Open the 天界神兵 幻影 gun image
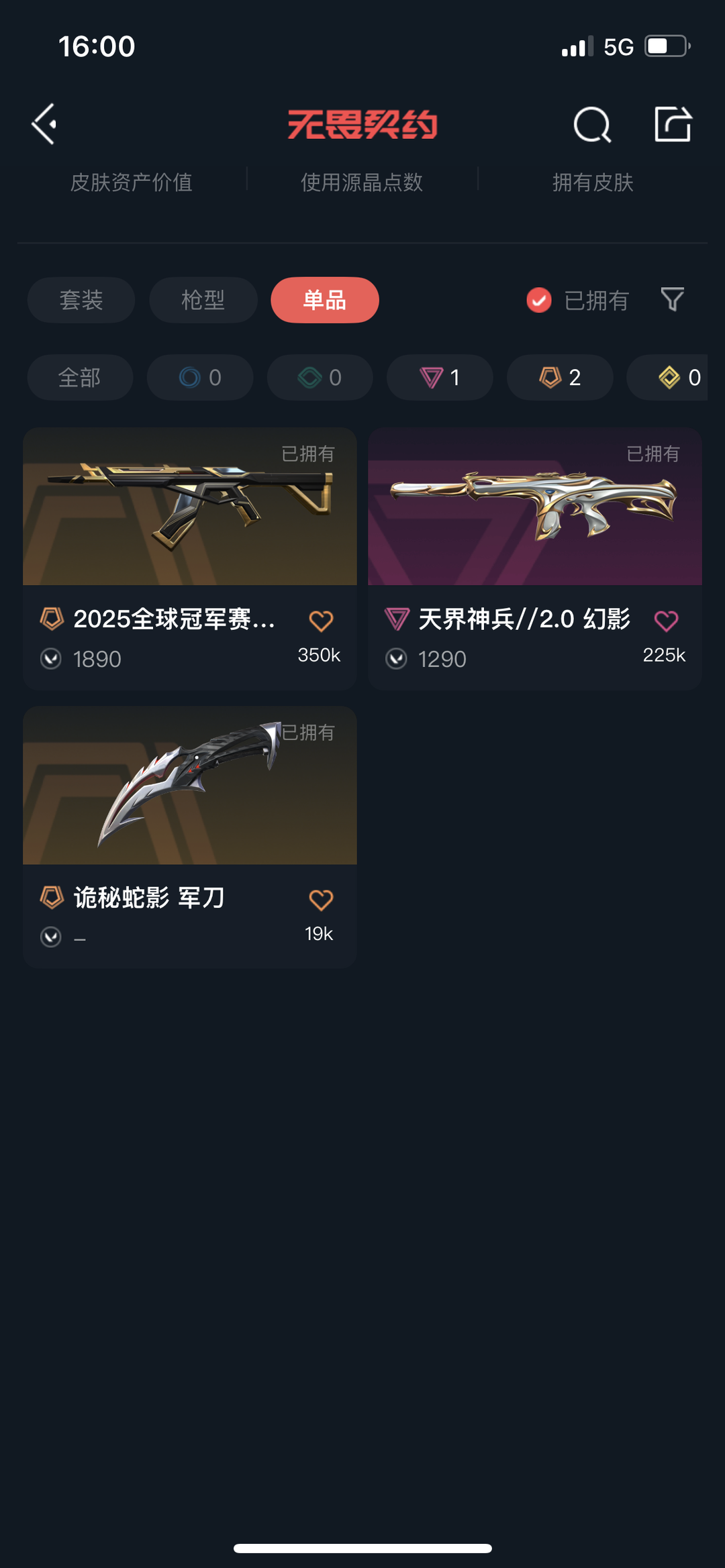This screenshot has height=1568, width=725. 535,507
